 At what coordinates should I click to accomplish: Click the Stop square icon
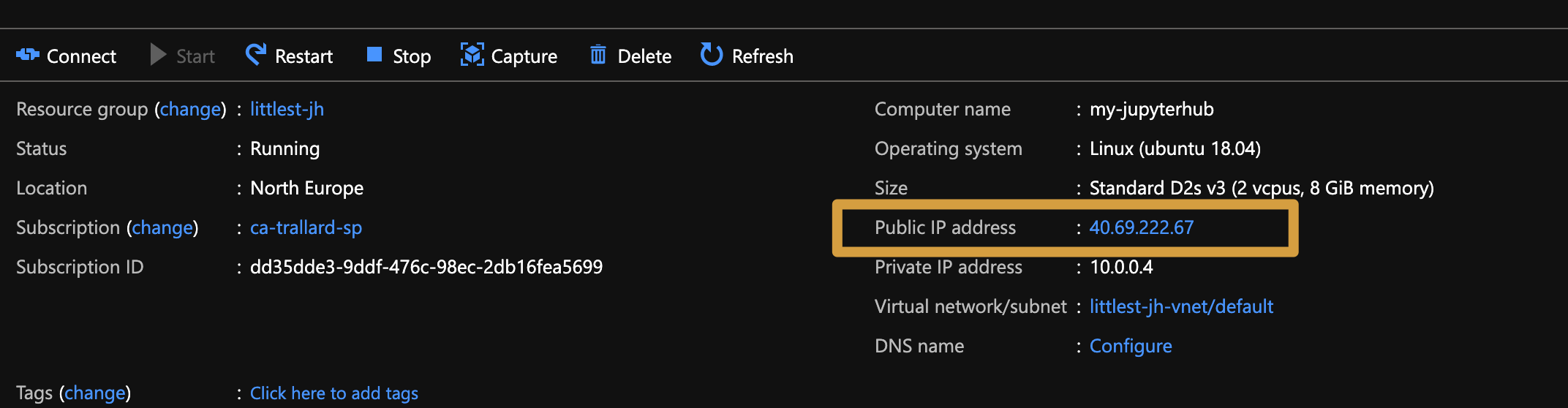374,55
